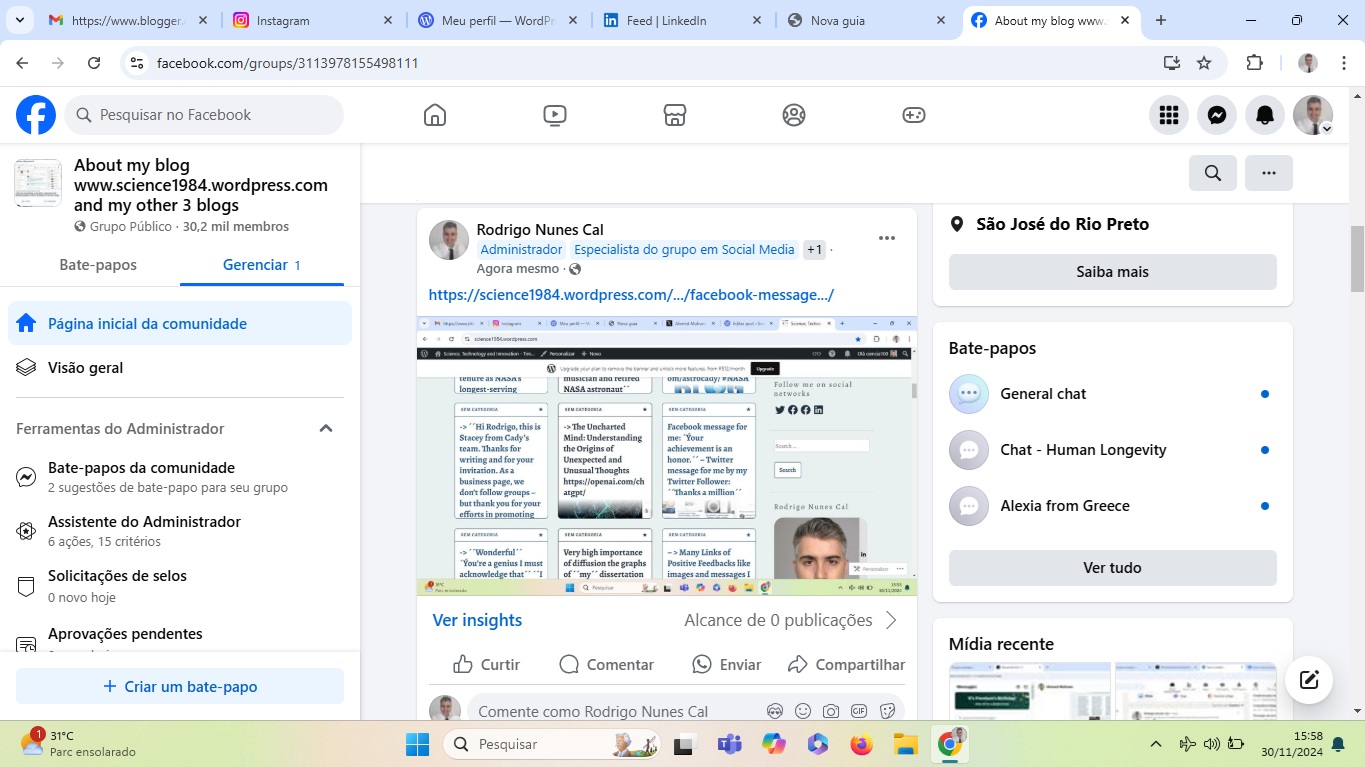
Task: Click Ver tudo under Bate-papos
Action: [1112, 568]
